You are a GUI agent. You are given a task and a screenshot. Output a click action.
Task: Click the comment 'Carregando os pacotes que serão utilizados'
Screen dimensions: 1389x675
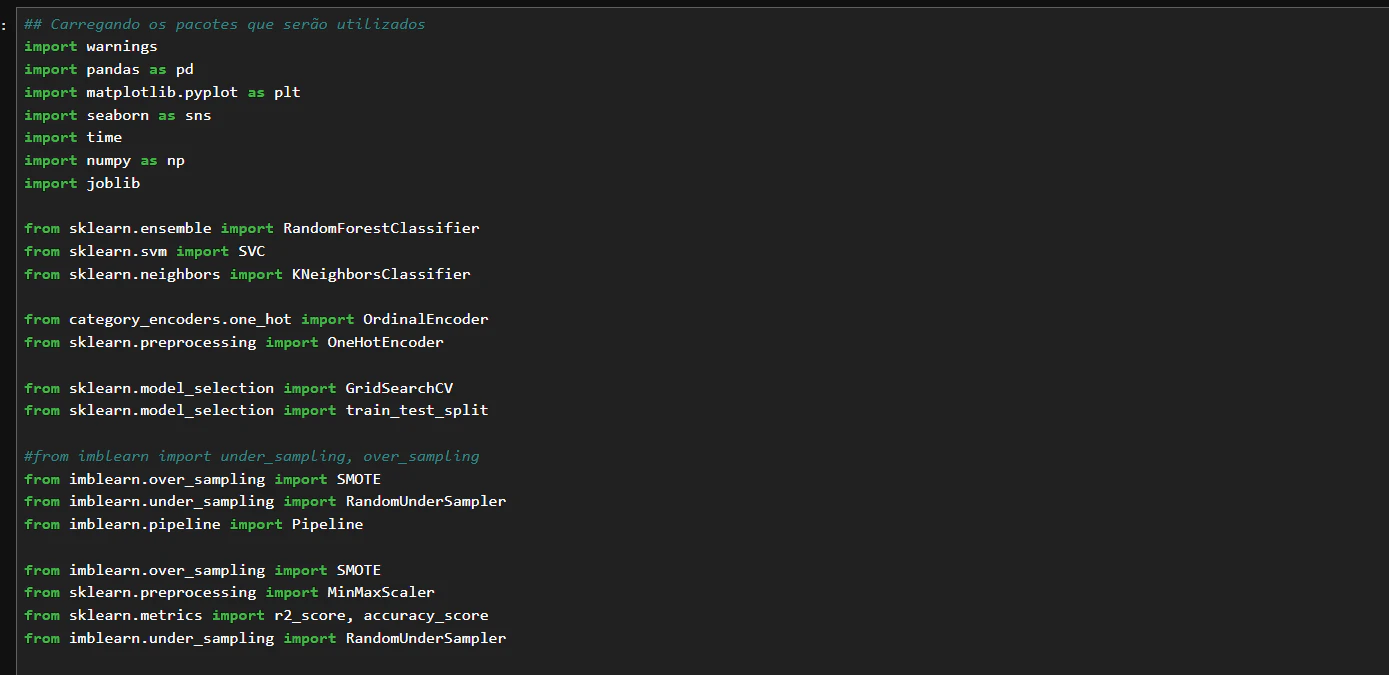225,24
